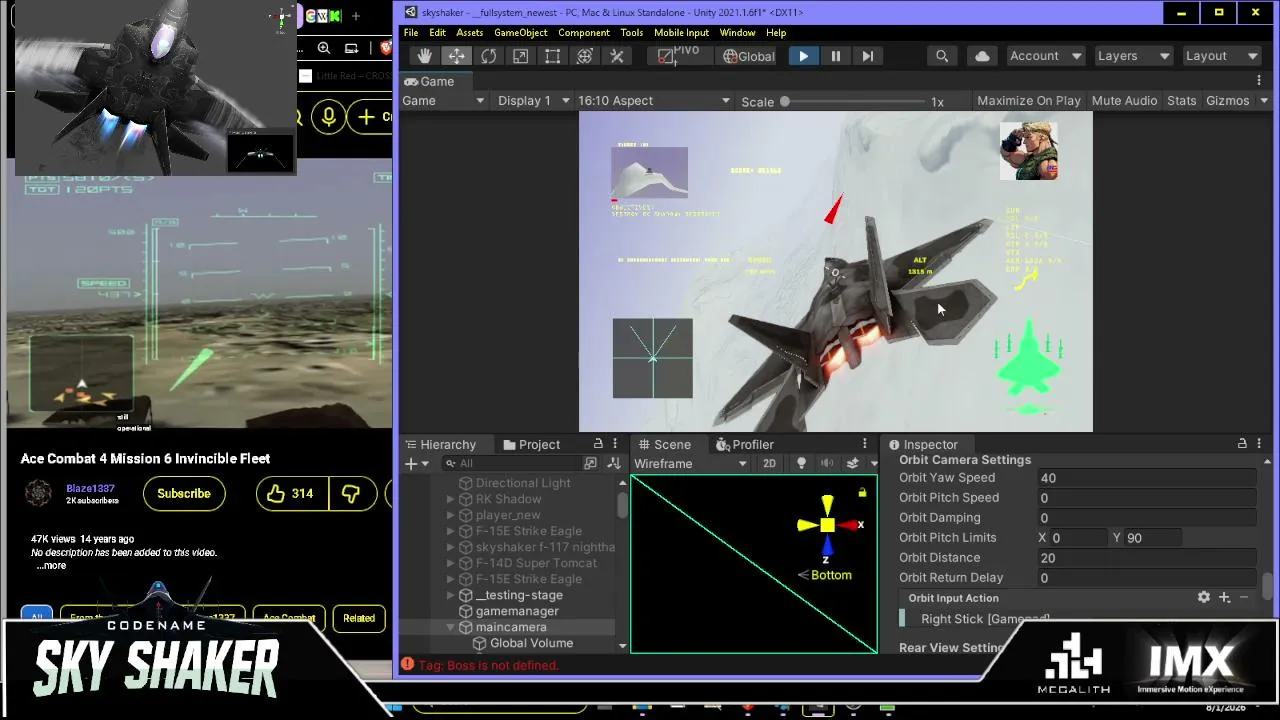The height and width of the screenshot is (720, 1280).
Task: Expand video description with ...more
Action: click(51, 565)
